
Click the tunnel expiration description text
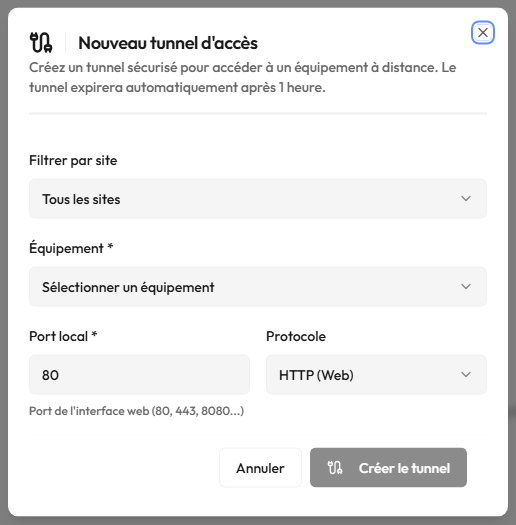(x=242, y=77)
